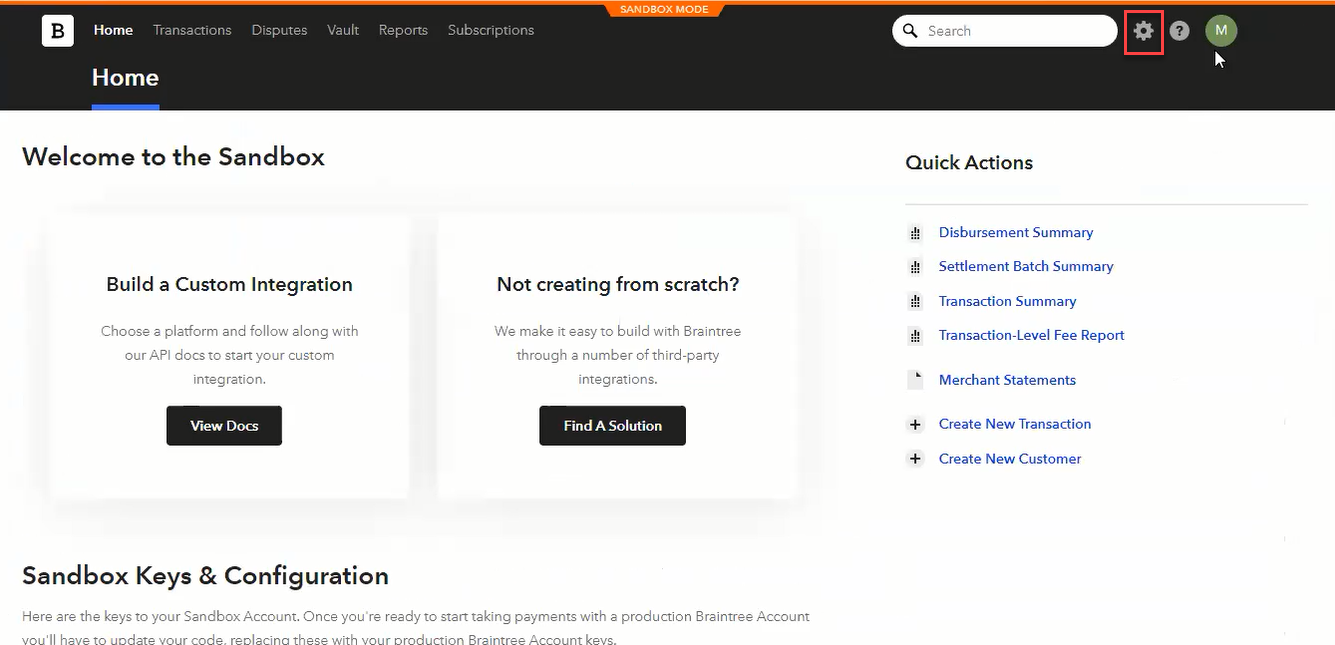
Task: Click the Merchant Statements document icon
Action: coord(915,380)
